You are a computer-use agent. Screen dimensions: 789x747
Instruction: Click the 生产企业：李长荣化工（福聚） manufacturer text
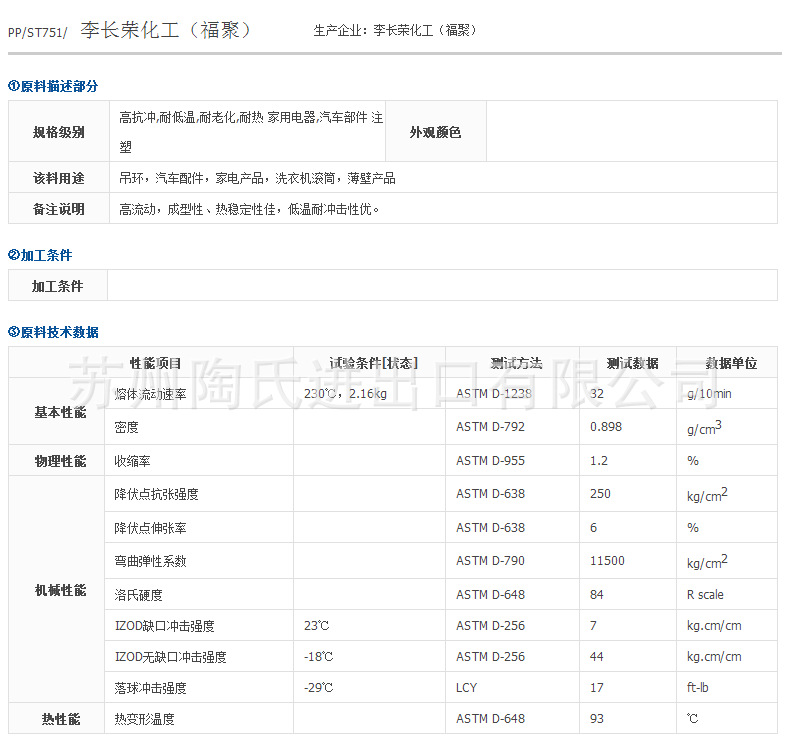click(x=395, y=31)
